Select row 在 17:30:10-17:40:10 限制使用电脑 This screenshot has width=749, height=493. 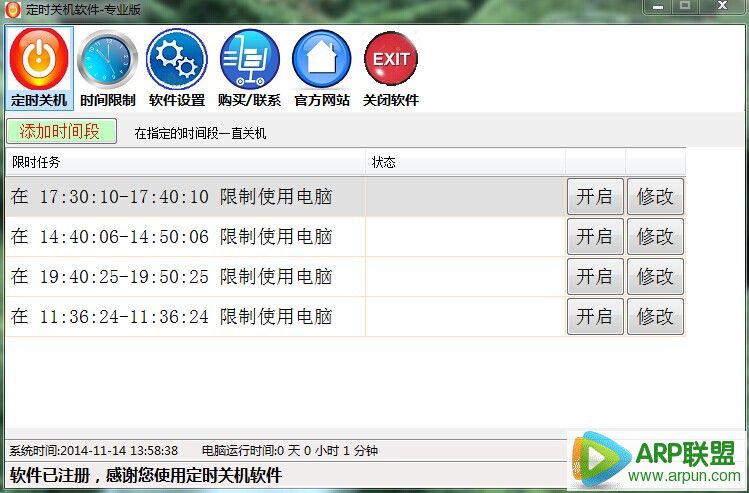pos(345,196)
